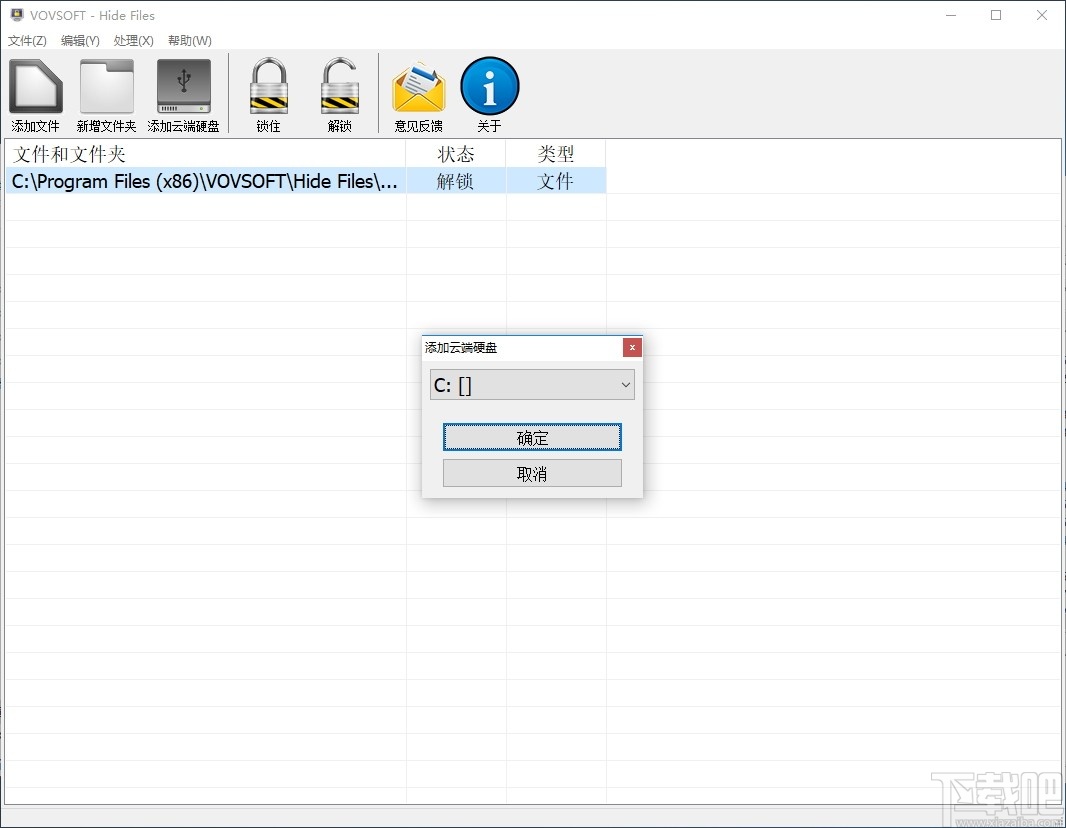Close the 添加云端硬盘 dialog
The width and height of the screenshot is (1066, 828).
coord(632,347)
